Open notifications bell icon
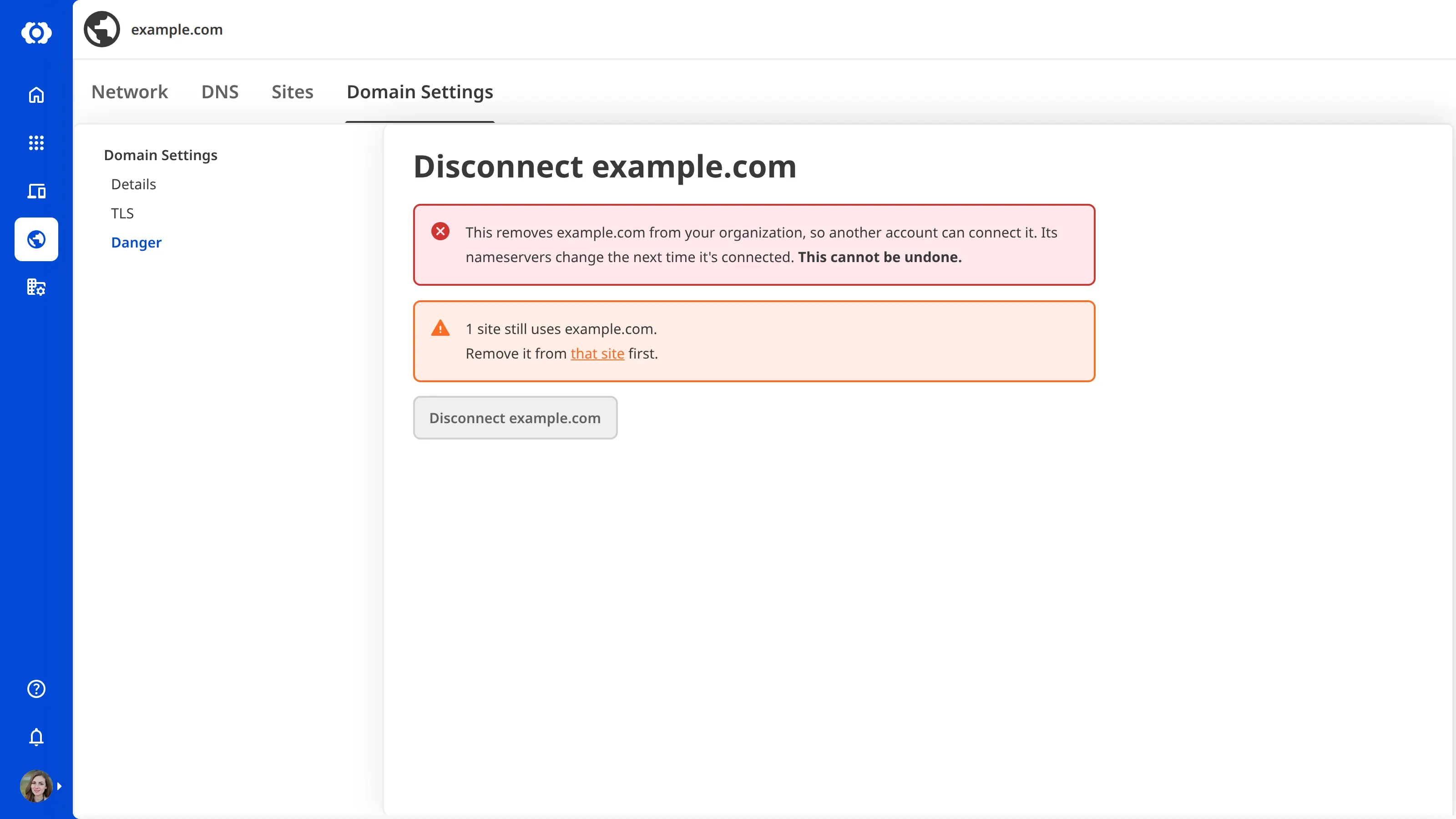 [x=36, y=737]
